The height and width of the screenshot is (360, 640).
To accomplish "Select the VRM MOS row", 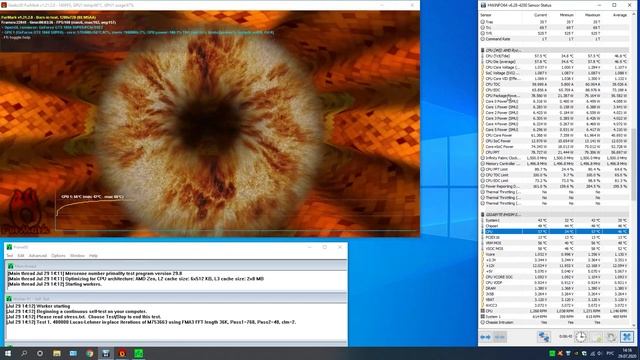I will pyautogui.click(x=555, y=243).
